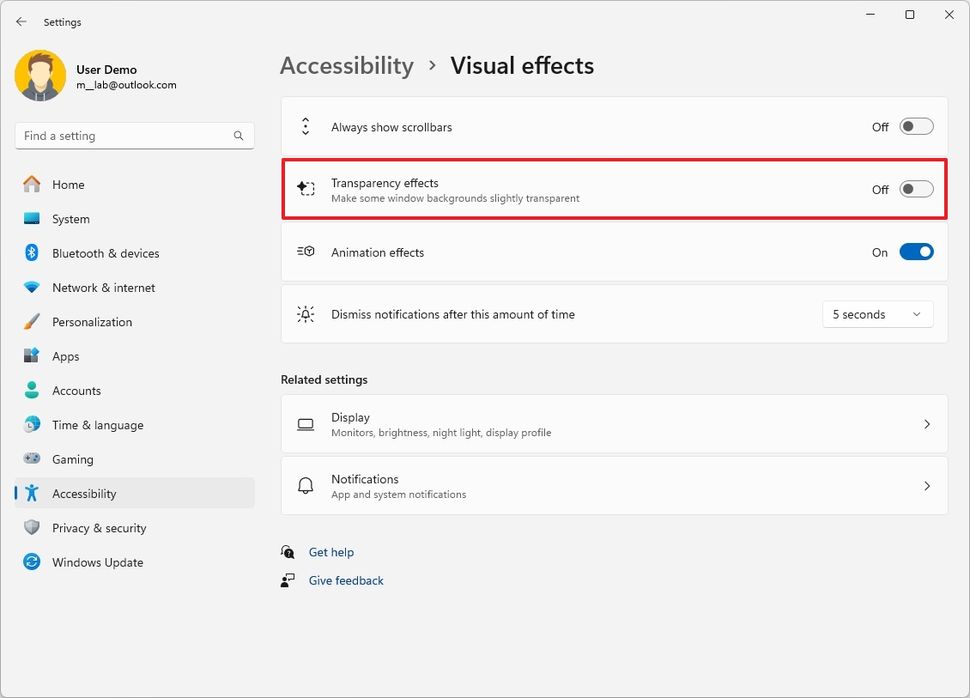Viewport: 970px width, 698px height.
Task: Turn on Transparency effects toggle
Action: [916, 189]
